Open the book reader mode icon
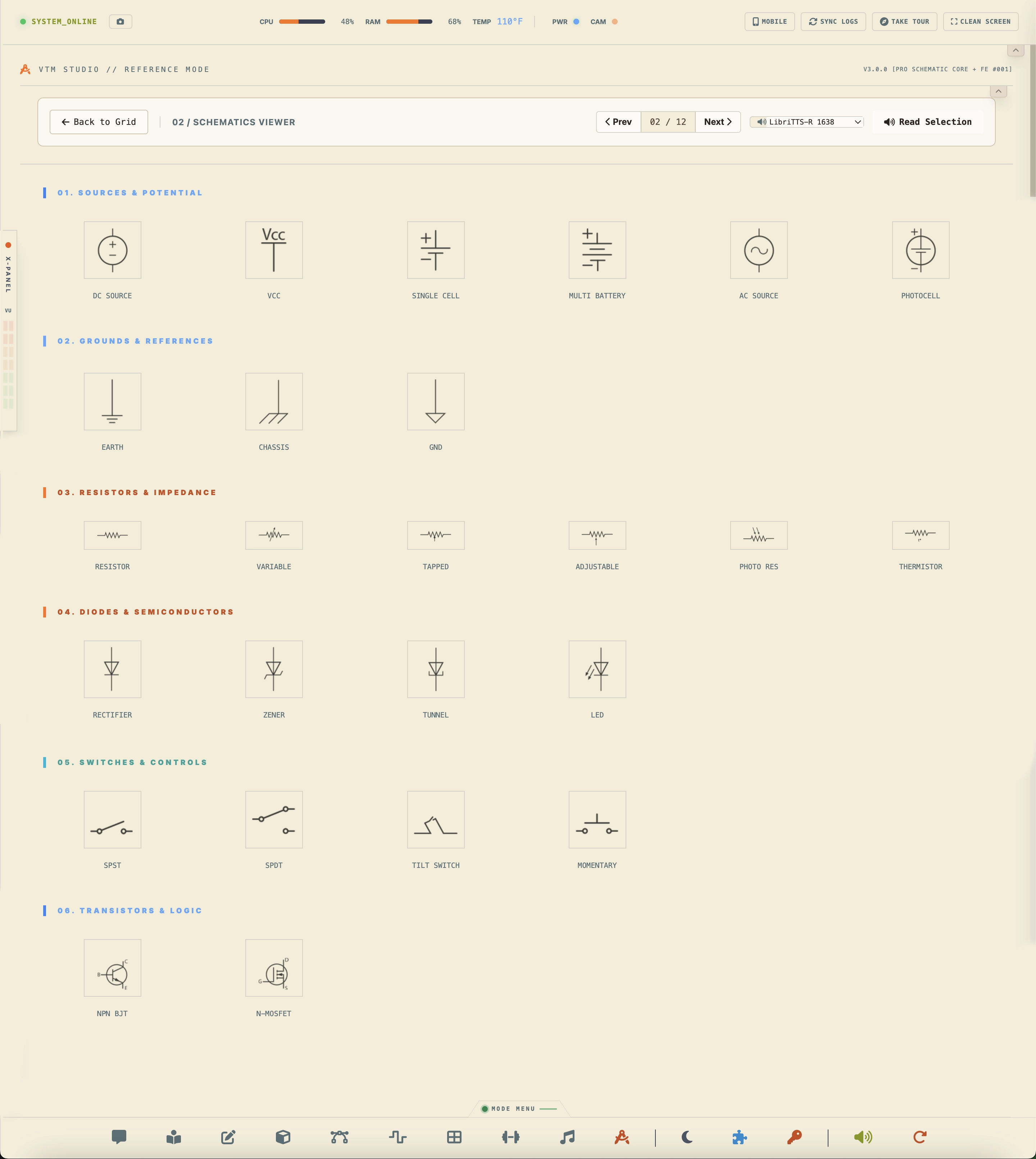Screen dimensions: 1036x1159 (174, 1137)
